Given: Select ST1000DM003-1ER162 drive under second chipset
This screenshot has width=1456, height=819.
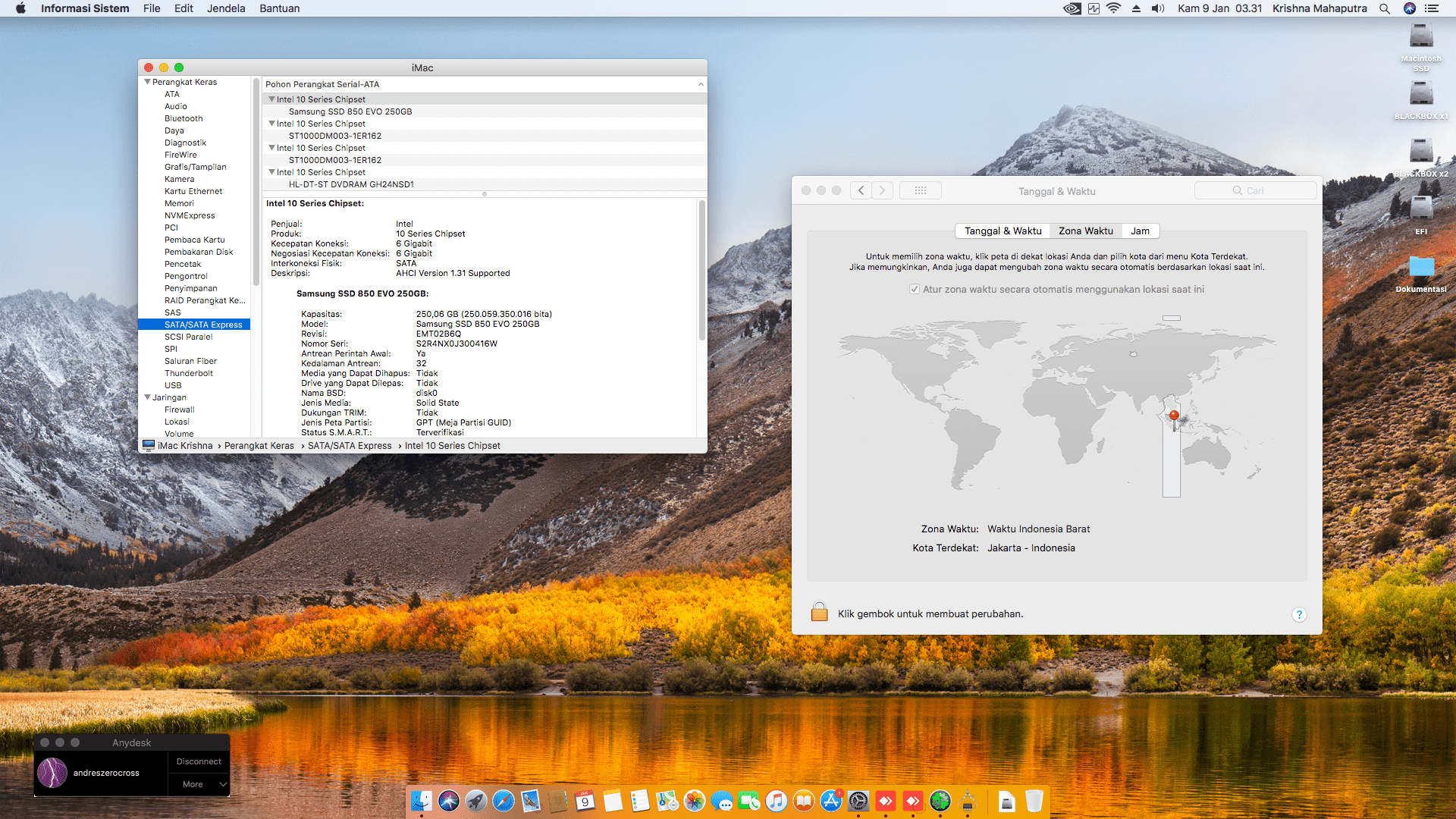Looking at the screenshot, I should pyautogui.click(x=334, y=136).
